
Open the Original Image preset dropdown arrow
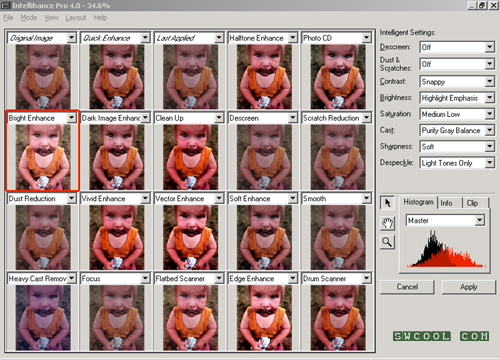pos(72,38)
